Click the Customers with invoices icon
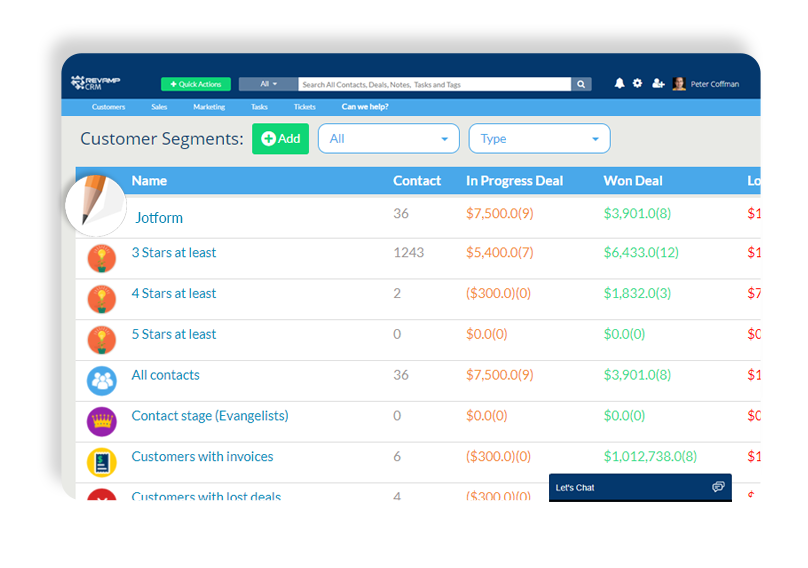808x568 pixels. click(102, 462)
